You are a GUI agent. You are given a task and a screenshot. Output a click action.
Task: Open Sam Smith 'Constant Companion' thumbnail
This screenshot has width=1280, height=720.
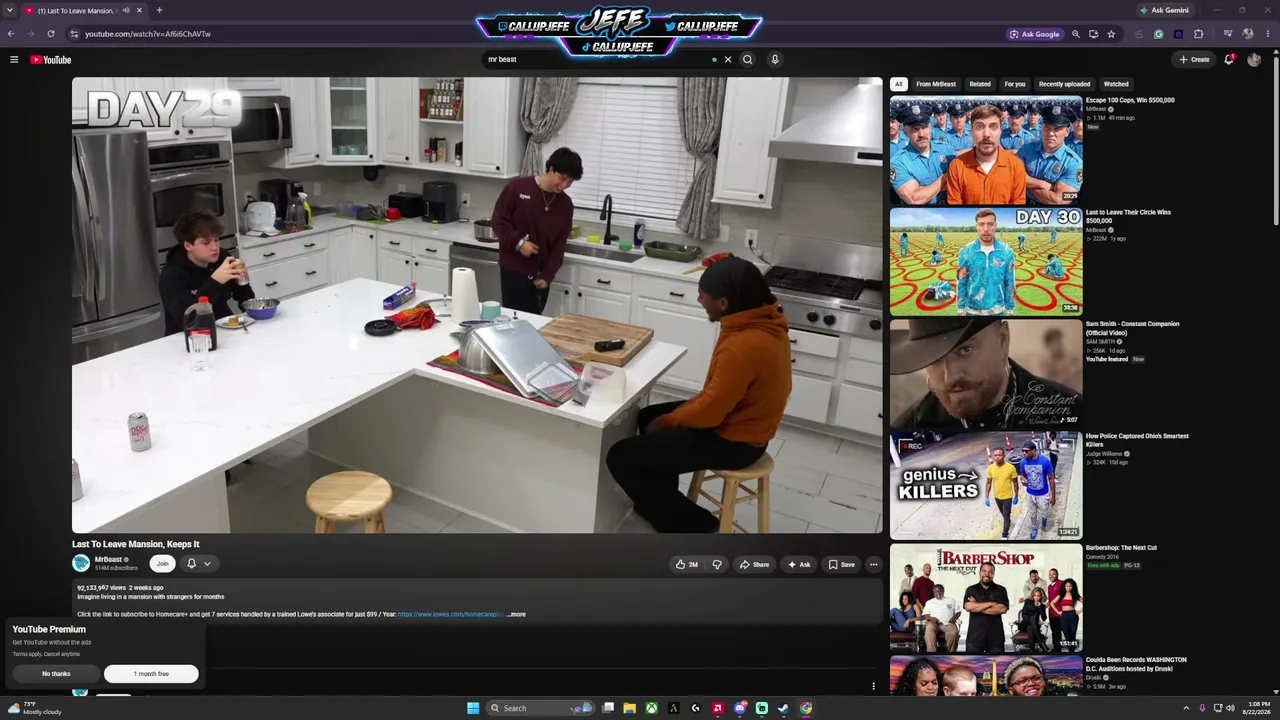[x=986, y=374]
